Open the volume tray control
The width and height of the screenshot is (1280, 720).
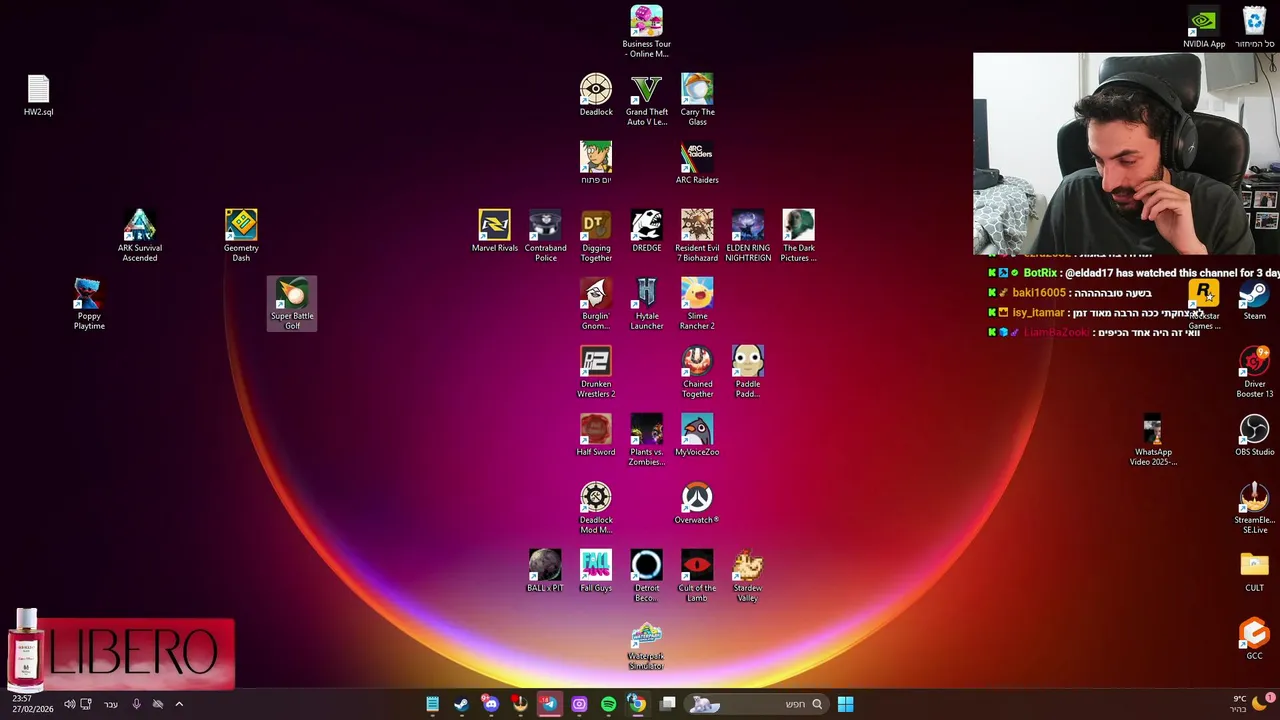(x=69, y=704)
